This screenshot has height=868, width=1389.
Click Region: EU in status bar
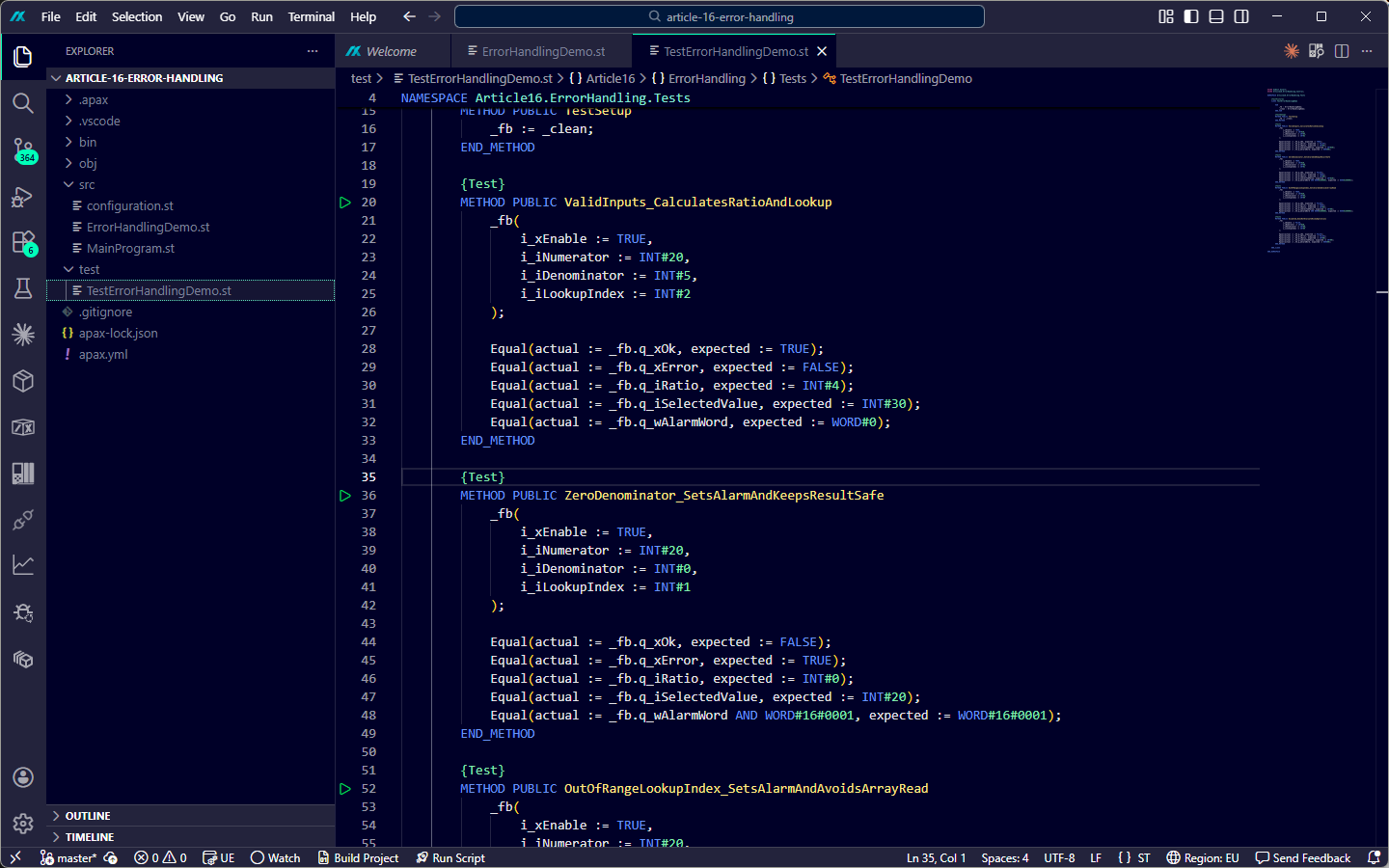click(1203, 857)
